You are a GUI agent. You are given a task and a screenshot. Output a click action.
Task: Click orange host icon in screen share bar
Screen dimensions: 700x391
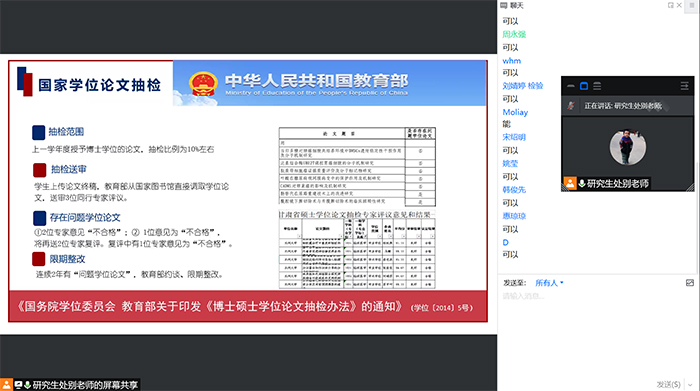click(6, 385)
